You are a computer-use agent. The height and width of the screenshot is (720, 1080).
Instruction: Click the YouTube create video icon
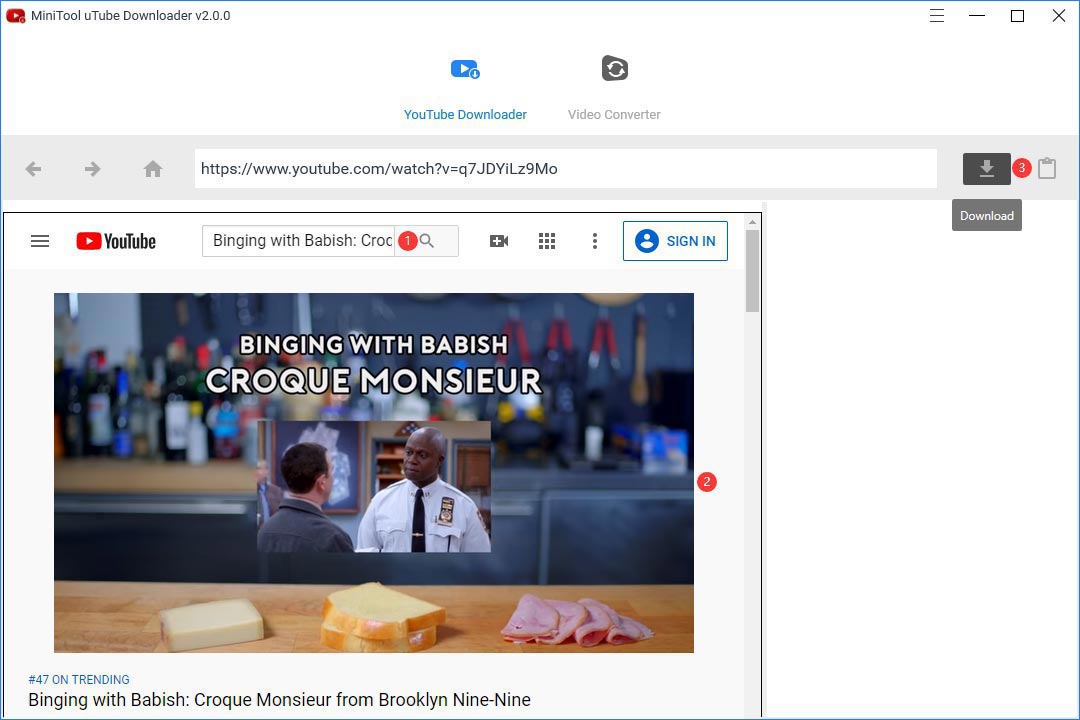499,241
